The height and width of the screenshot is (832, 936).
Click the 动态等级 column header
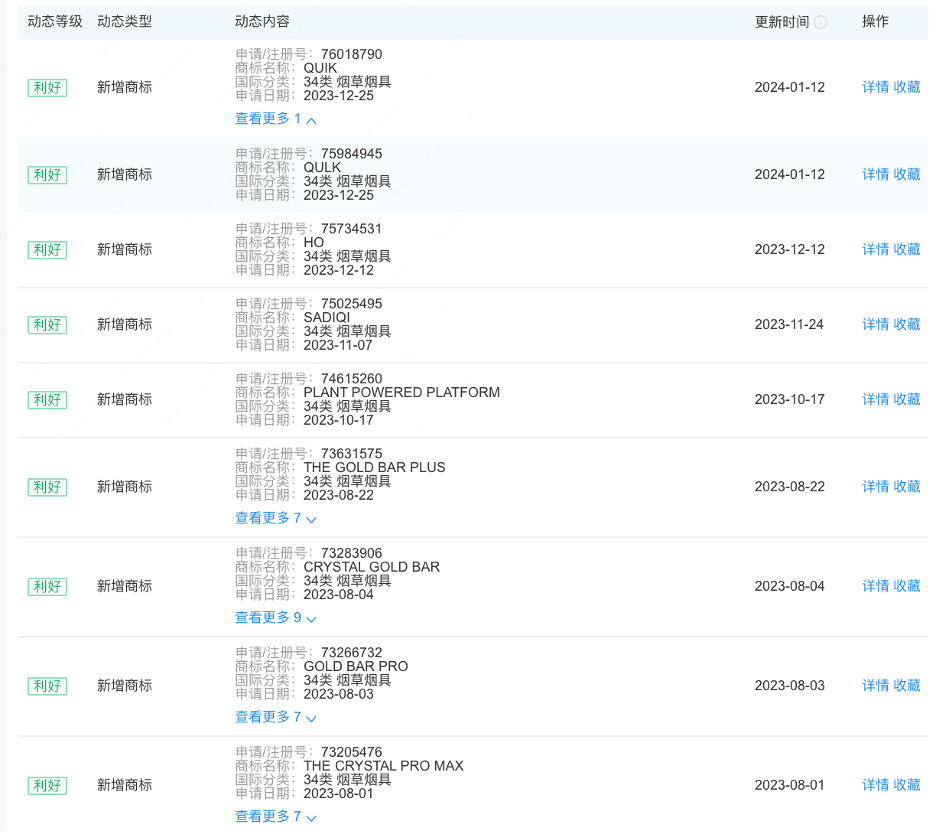(55, 22)
